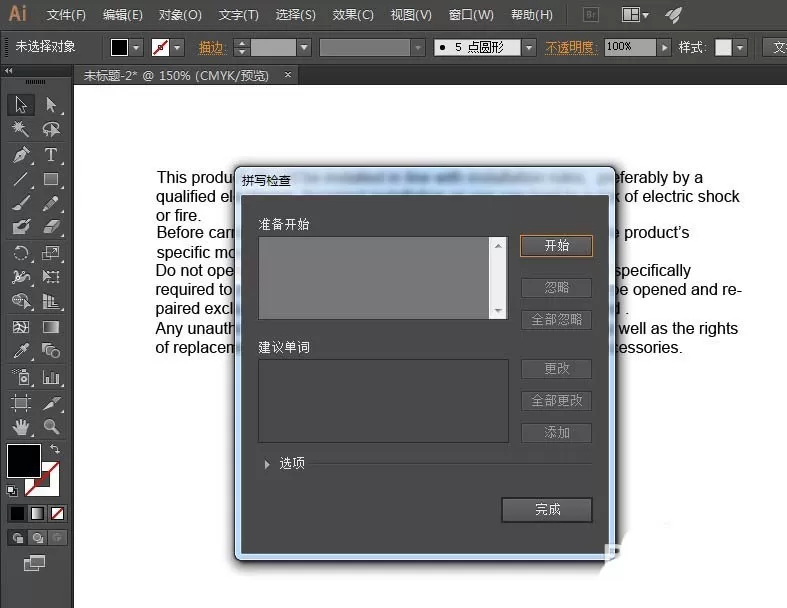Open the 效果(C) menu
This screenshot has width=787, height=608.
353,15
